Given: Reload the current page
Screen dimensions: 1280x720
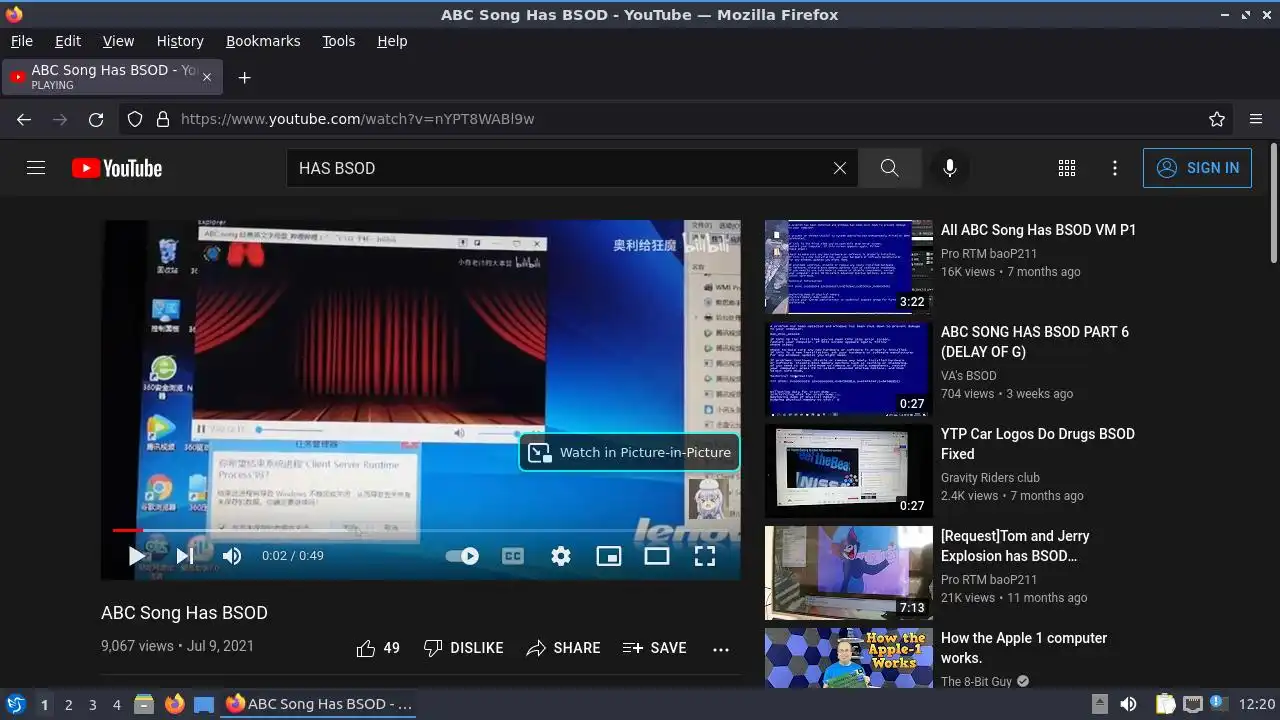Looking at the screenshot, I should pos(96,119).
